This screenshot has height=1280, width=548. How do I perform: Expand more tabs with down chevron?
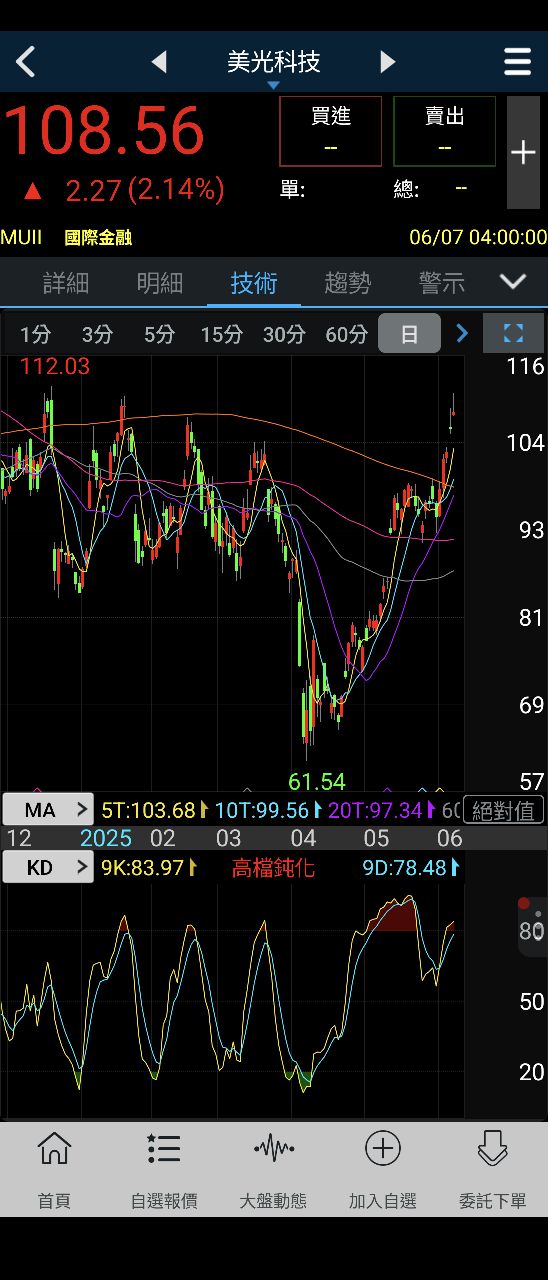coord(513,282)
